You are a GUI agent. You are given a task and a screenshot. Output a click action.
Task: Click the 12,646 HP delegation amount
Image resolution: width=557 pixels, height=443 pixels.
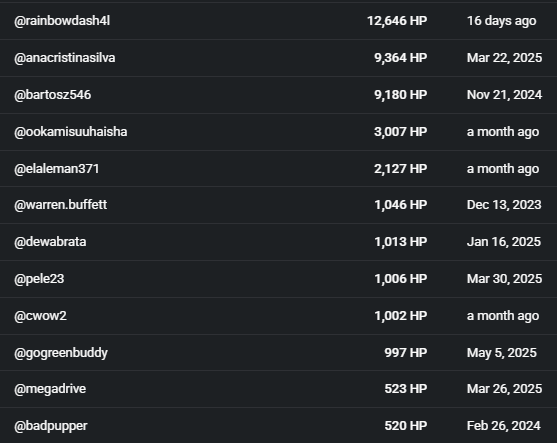click(x=397, y=21)
